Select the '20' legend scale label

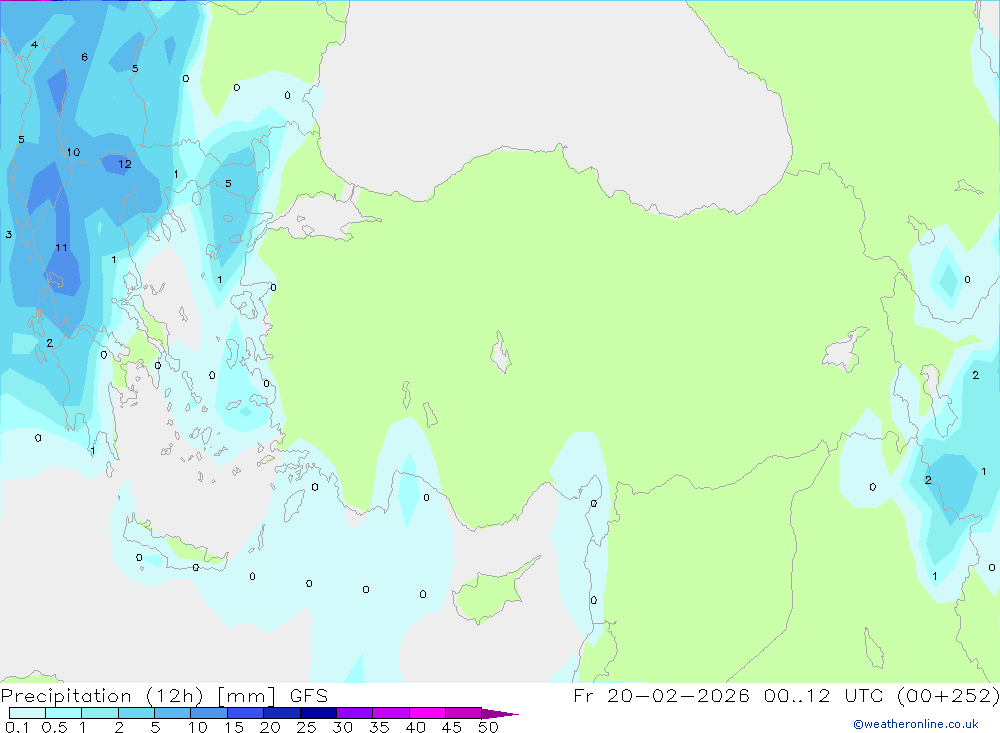[270, 727]
